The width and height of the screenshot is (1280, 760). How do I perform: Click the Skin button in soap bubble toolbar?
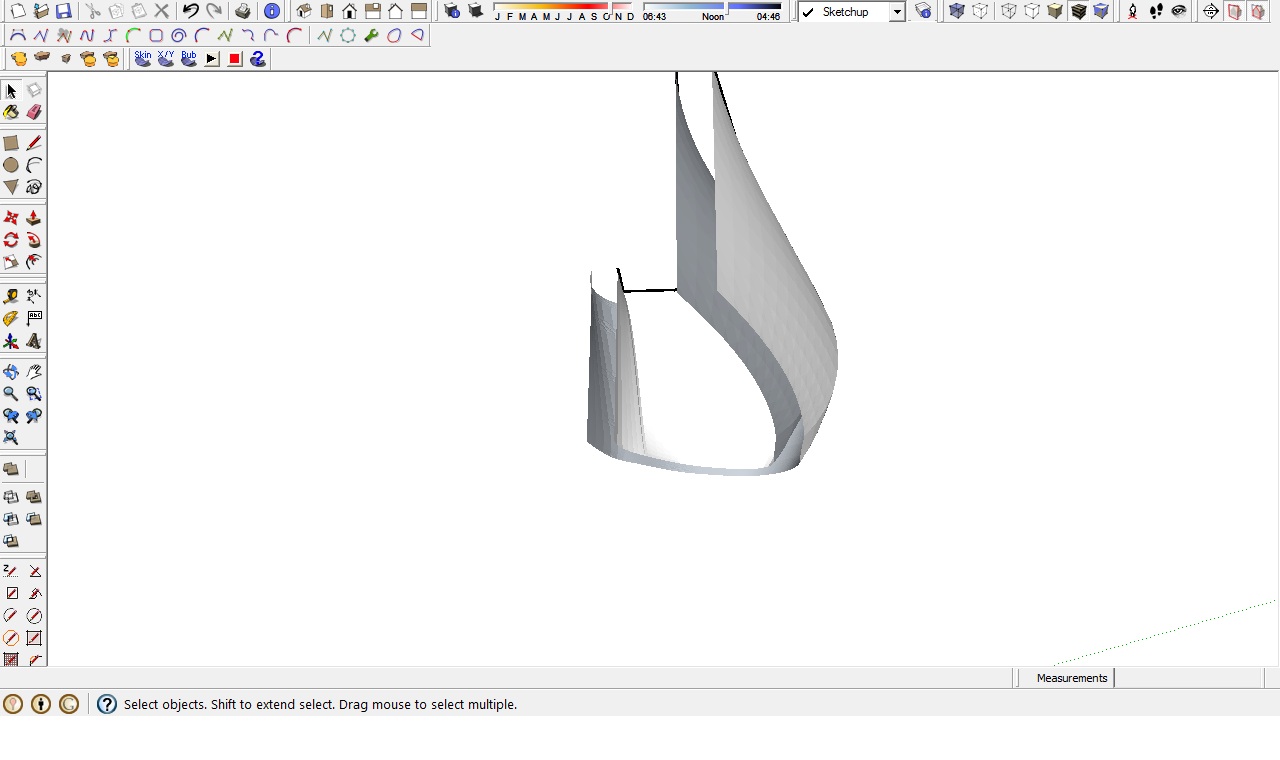click(143, 59)
